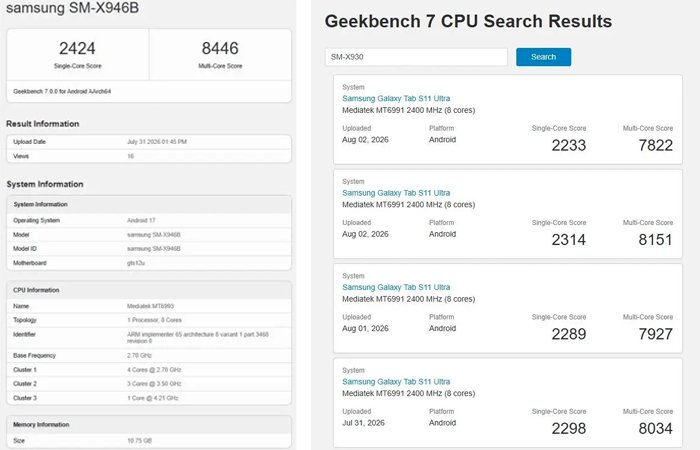Click single-core score 2289 in third result
700x450 pixels.
pos(569,334)
